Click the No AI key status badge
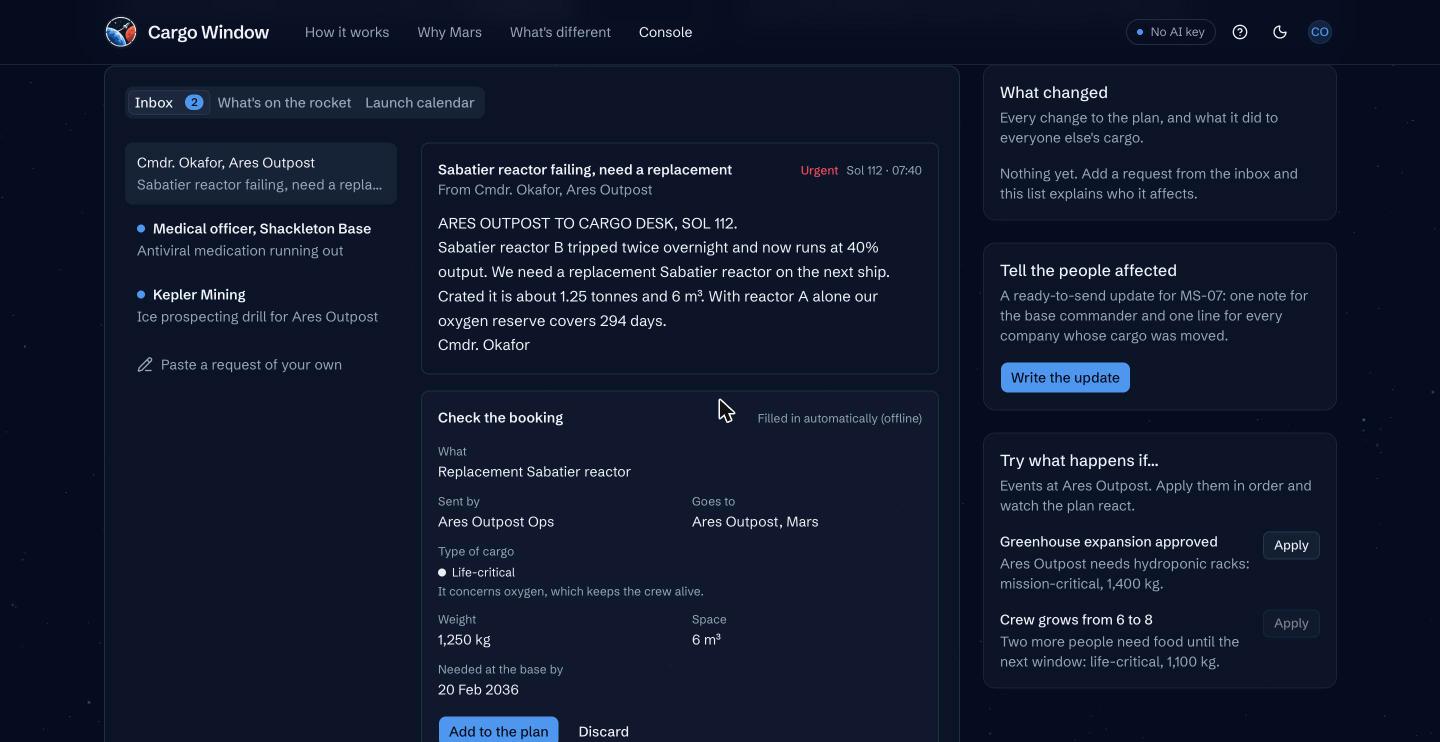This screenshot has height=742, width=1440. (1171, 32)
